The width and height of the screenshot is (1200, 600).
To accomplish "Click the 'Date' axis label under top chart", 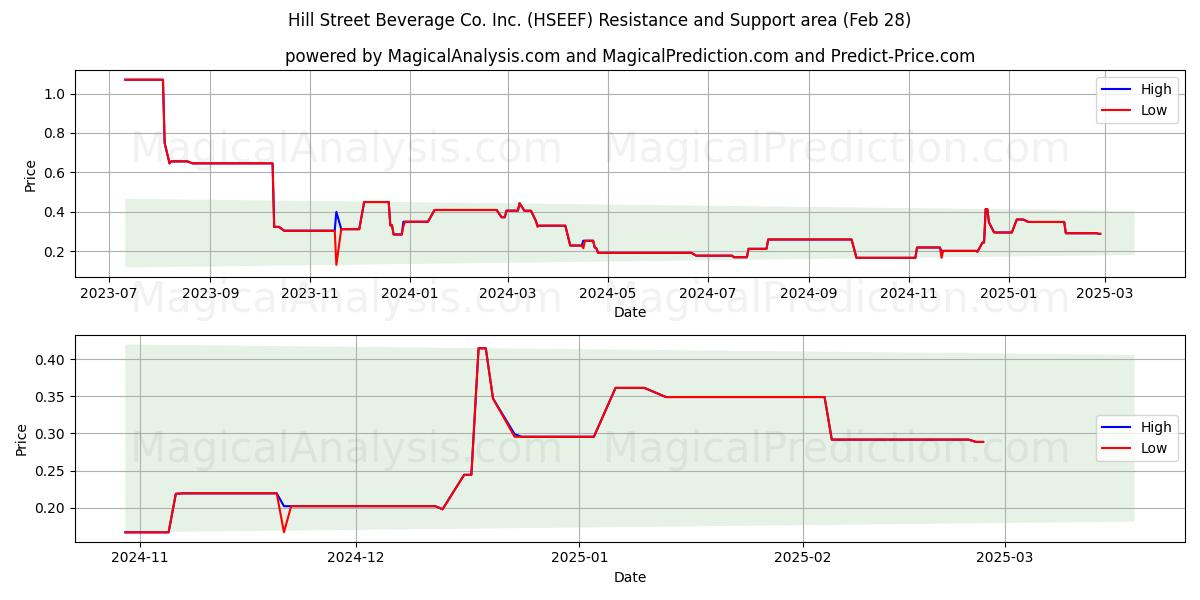I will pos(630,313).
